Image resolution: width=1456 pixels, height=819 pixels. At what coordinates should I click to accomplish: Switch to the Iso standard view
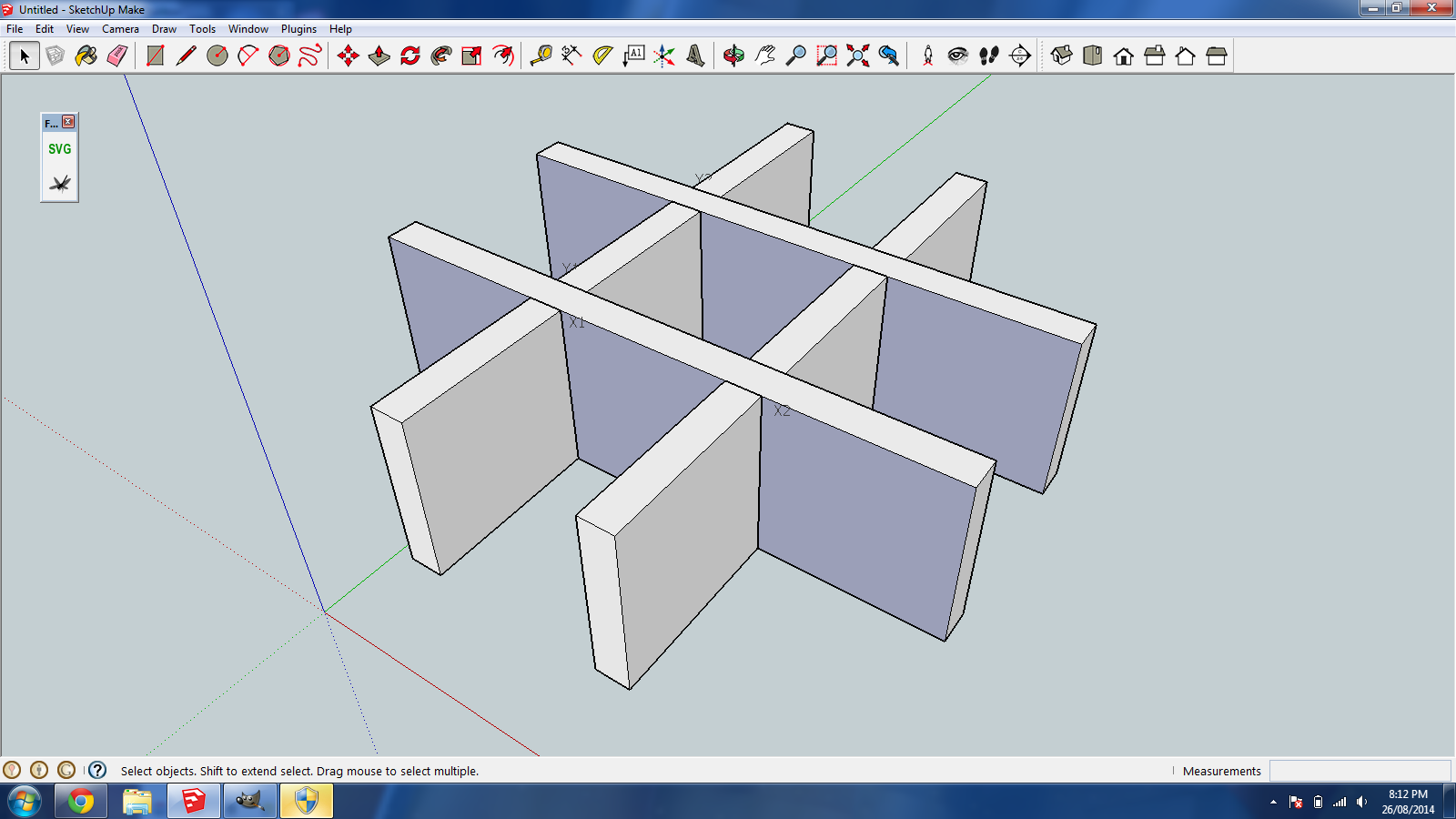pos(1060,56)
